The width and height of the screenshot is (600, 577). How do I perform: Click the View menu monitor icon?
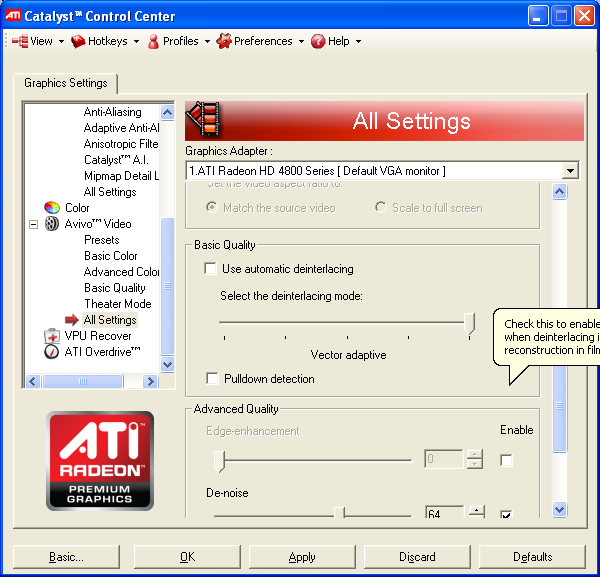pos(19,41)
